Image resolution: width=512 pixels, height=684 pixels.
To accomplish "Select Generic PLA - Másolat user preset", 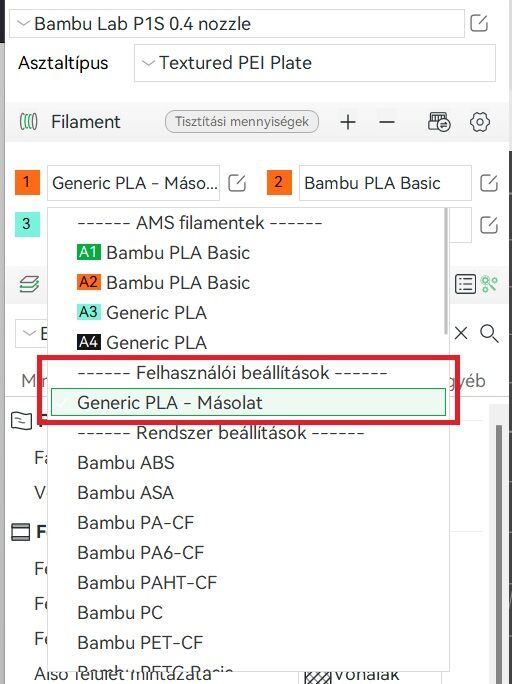I will (248, 402).
